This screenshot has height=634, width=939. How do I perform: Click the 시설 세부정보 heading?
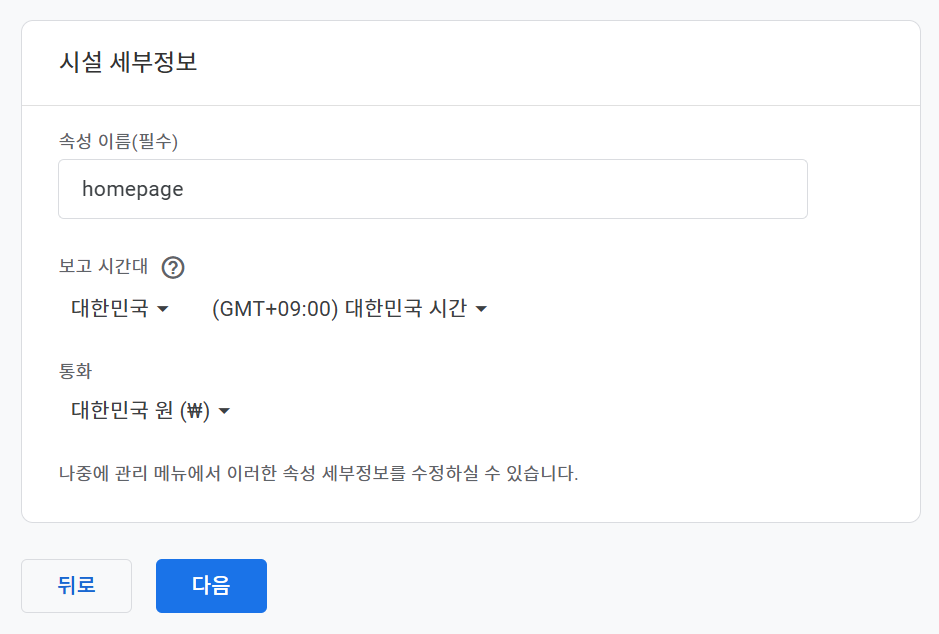tap(128, 62)
